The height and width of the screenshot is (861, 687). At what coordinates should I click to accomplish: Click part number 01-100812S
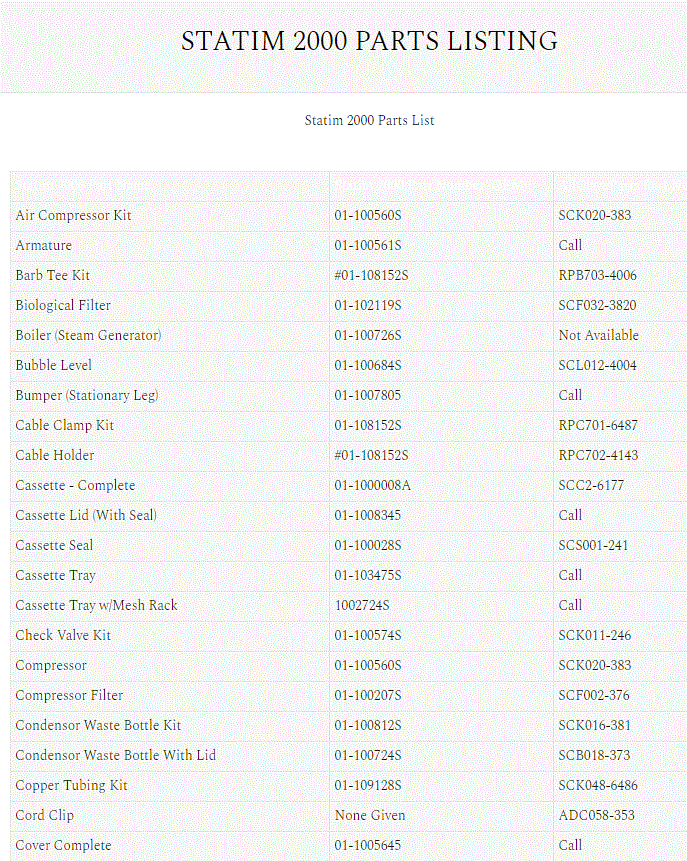[x=367, y=725]
